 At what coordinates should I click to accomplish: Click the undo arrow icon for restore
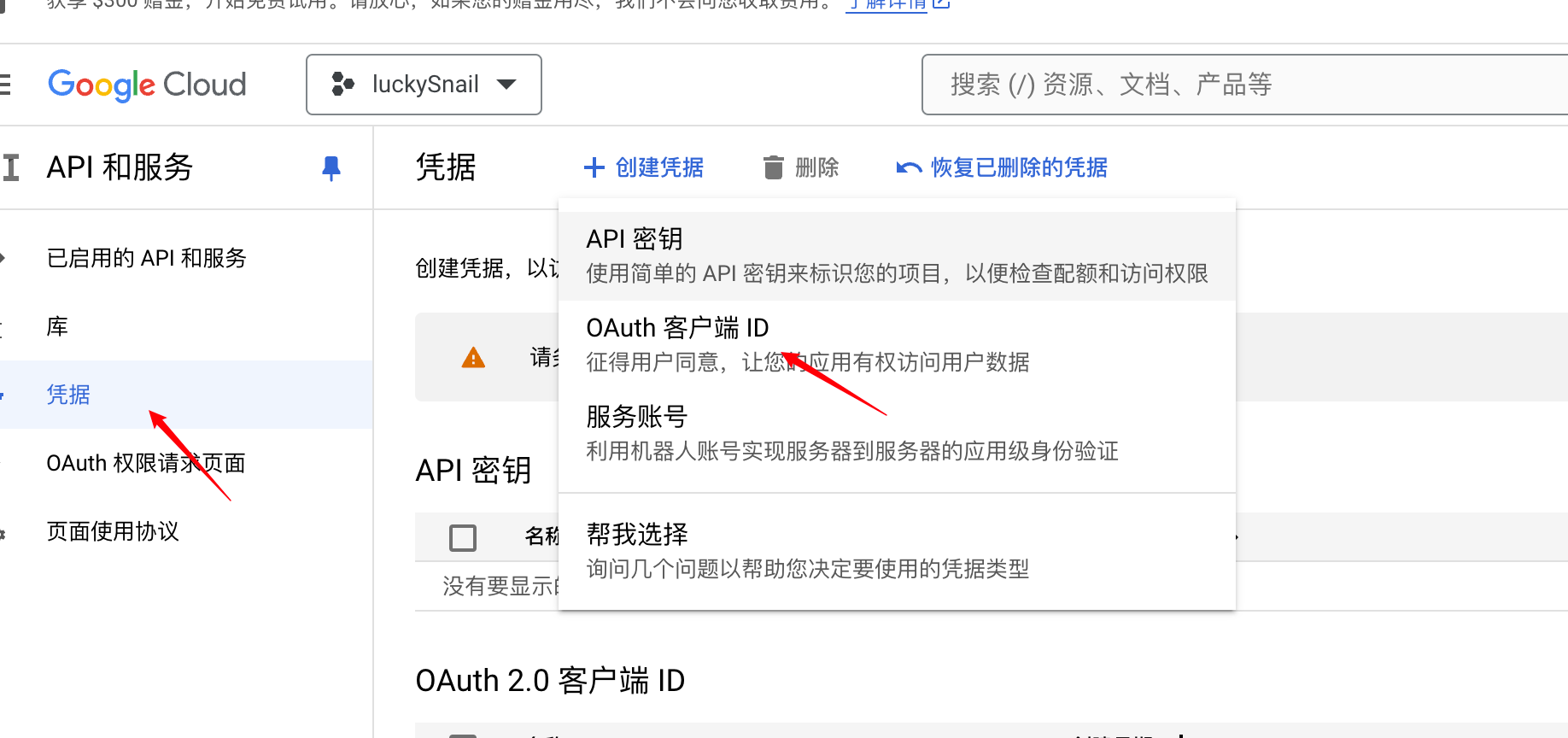pos(909,167)
